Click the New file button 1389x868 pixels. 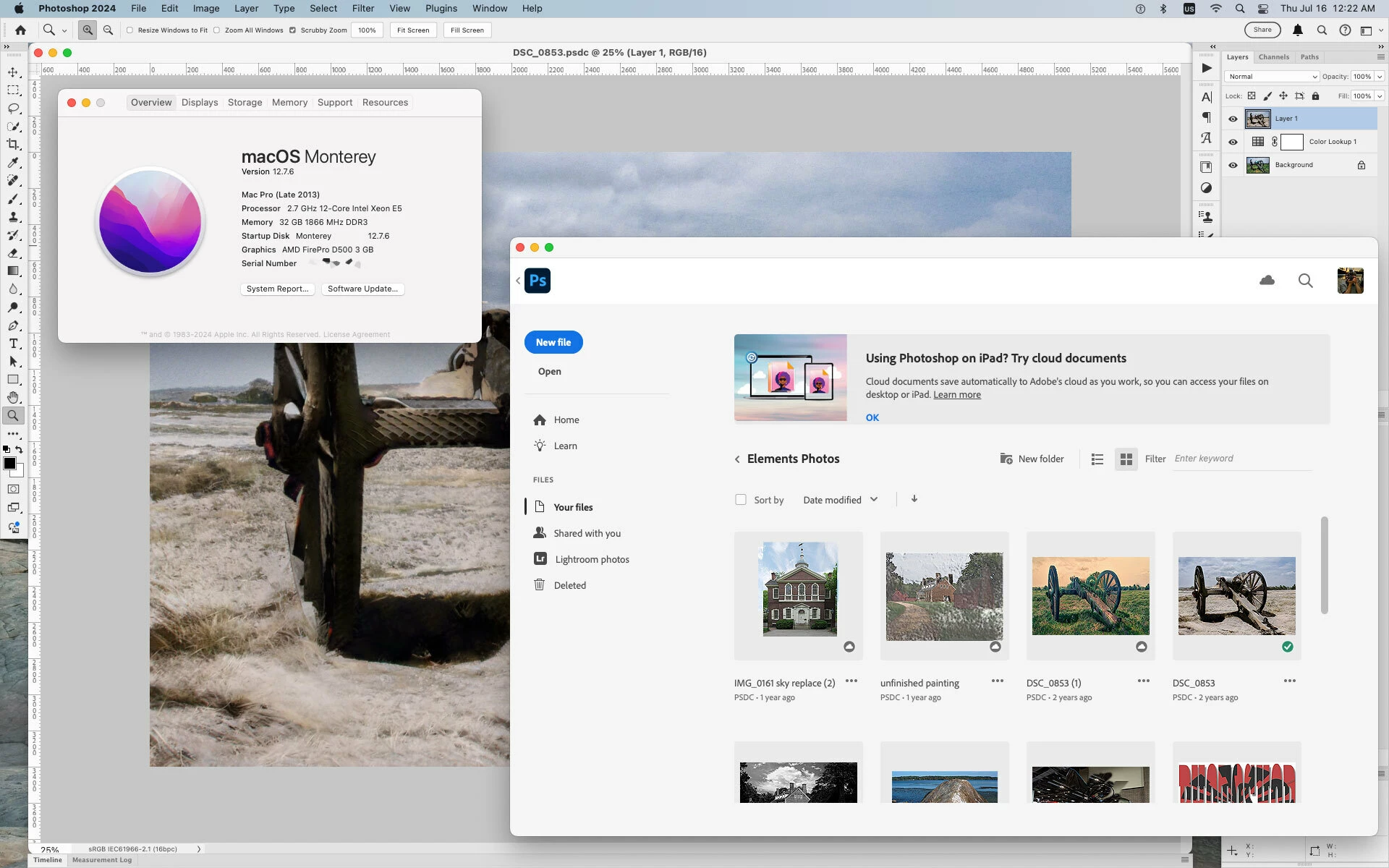[553, 342]
